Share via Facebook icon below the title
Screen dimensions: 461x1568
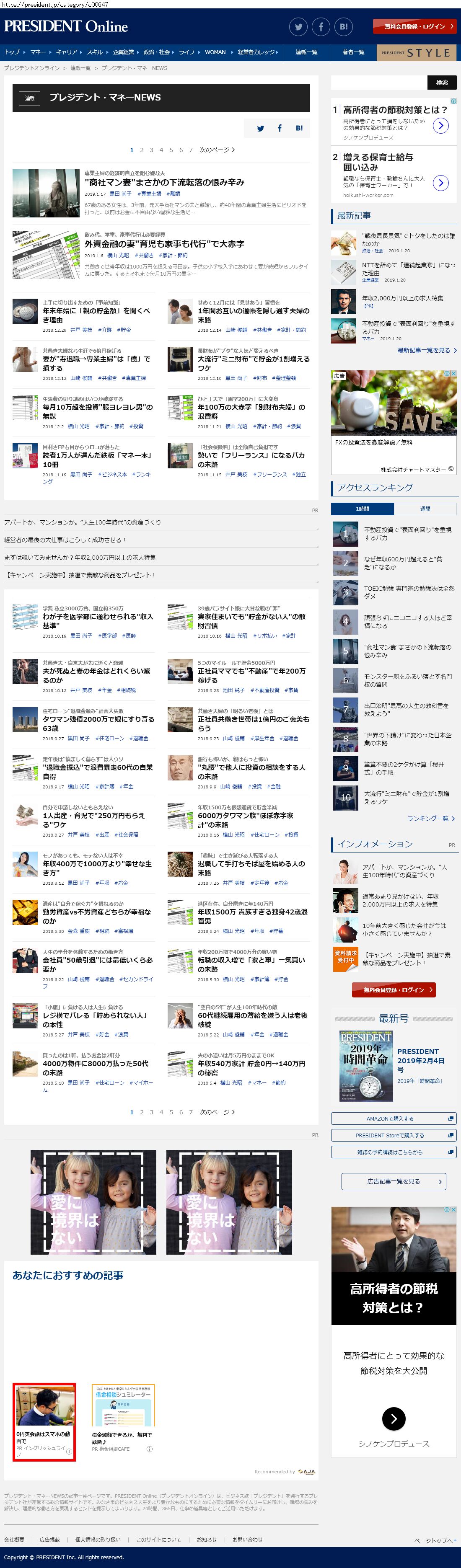pyautogui.click(x=280, y=129)
